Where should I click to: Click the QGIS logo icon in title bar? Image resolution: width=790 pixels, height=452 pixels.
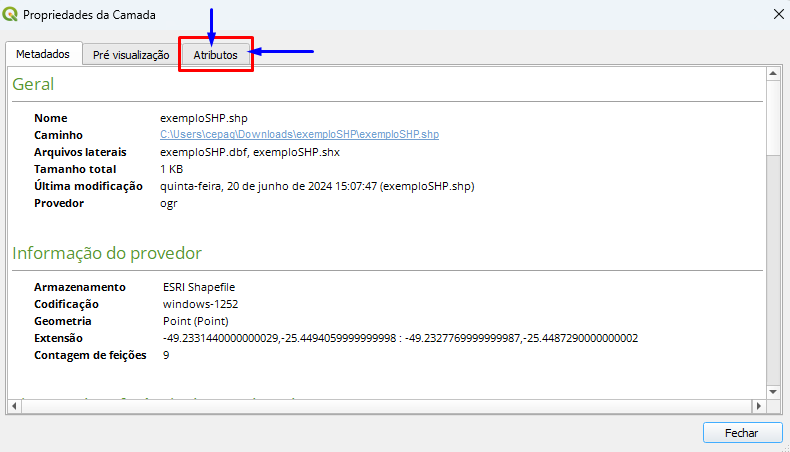pos(10,14)
